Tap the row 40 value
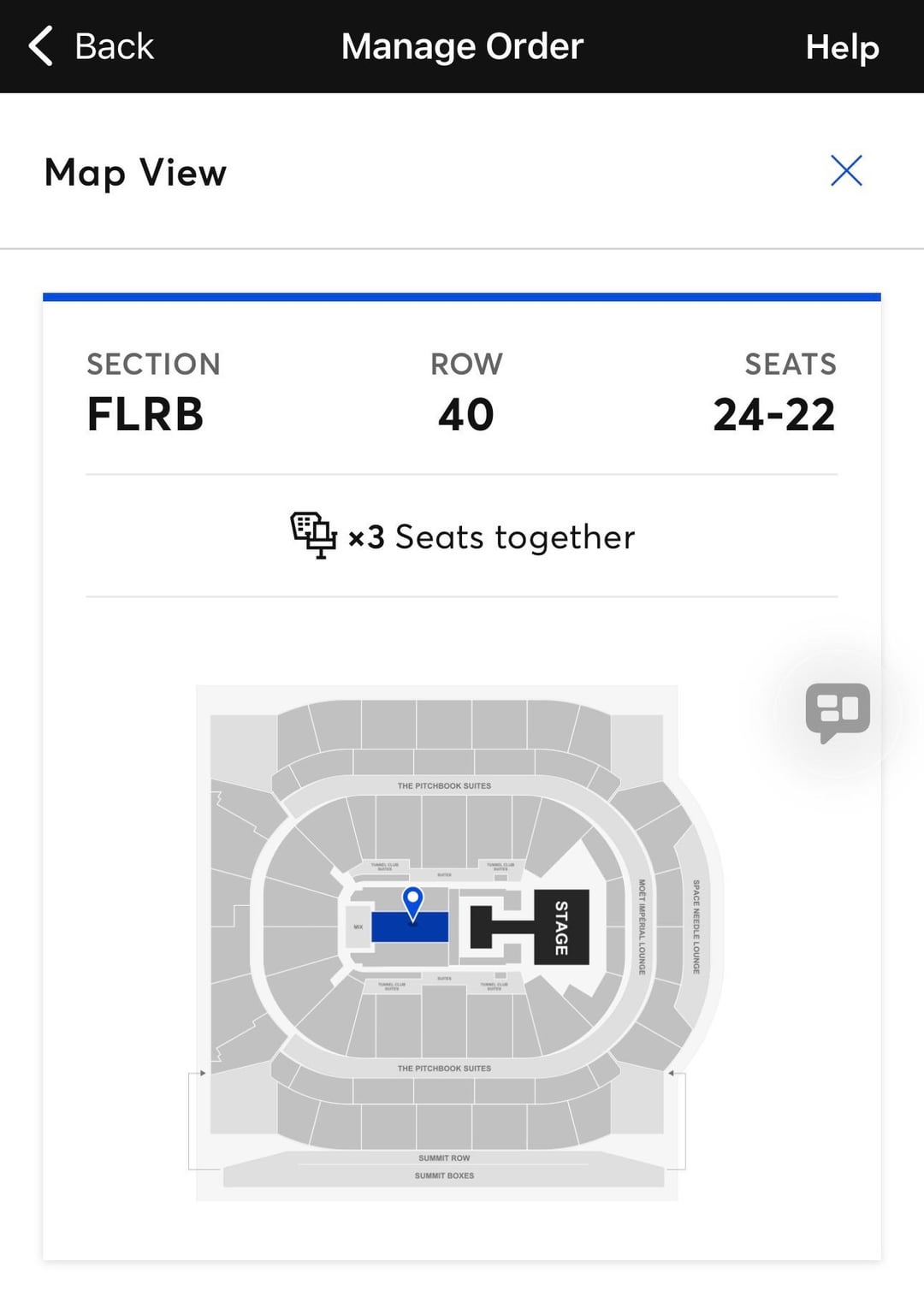The width and height of the screenshot is (924, 1291). (466, 415)
